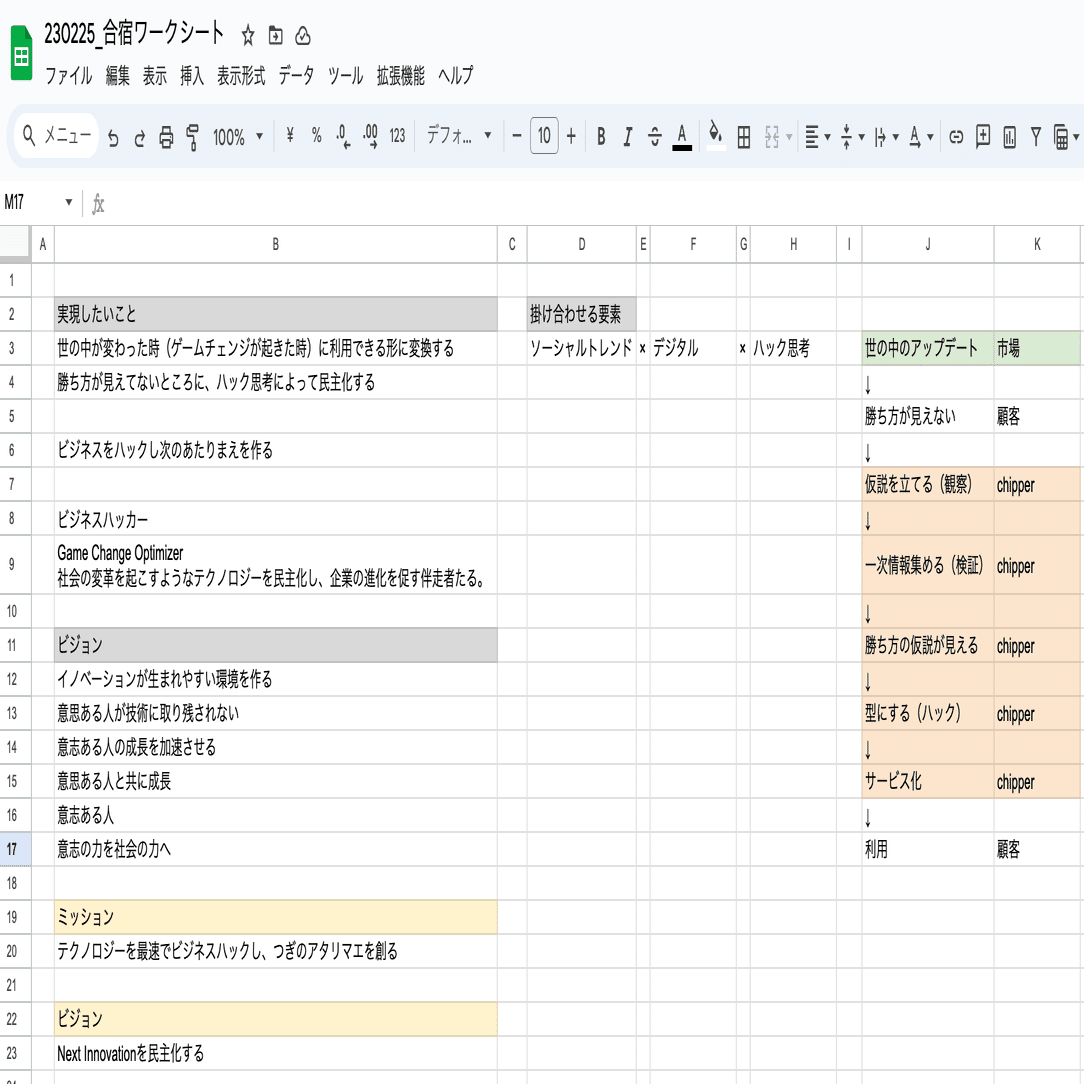Click the undo arrow icon
The height and width of the screenshot is (1084, 1084).
pos(113,137)
